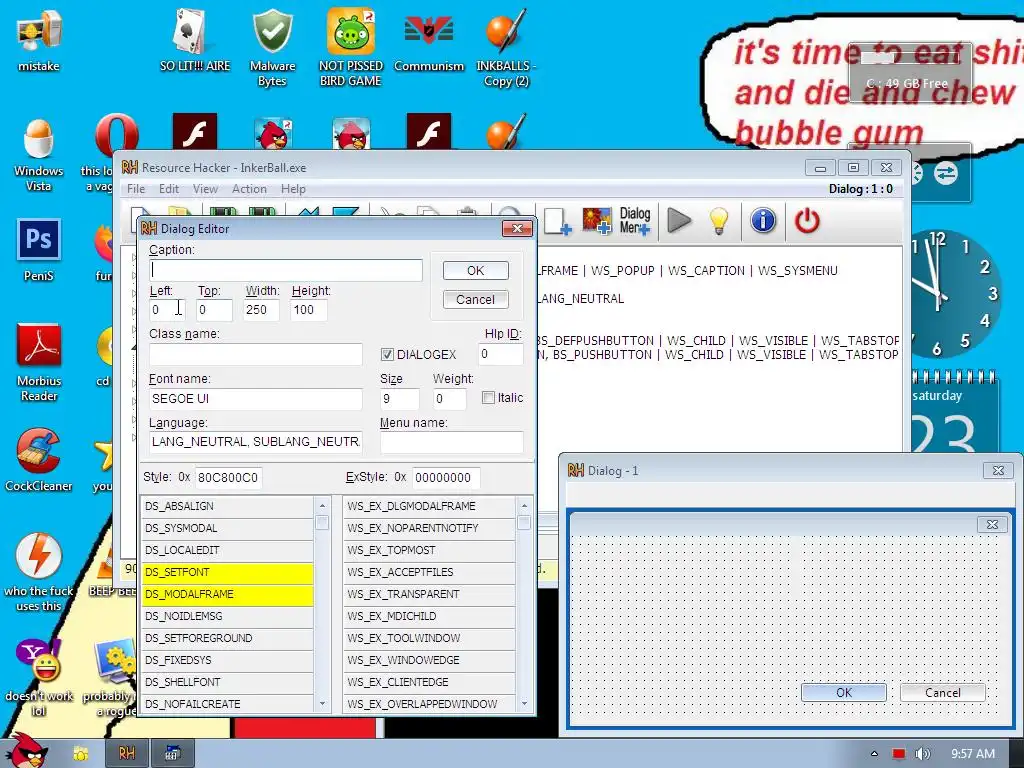Click the volume speaker tray icon
The height and width of the screenshot is (768, 1024).
922,754
